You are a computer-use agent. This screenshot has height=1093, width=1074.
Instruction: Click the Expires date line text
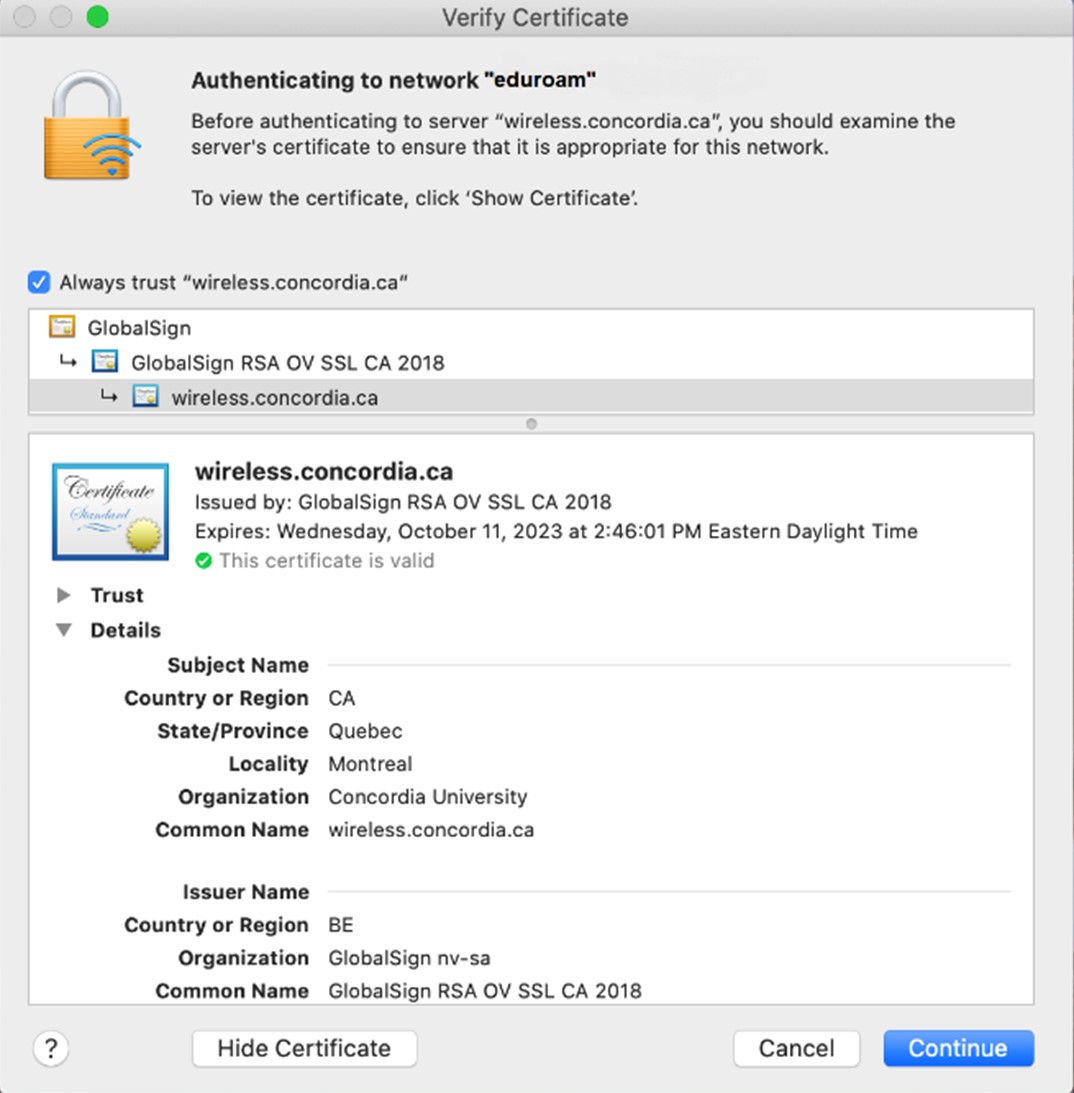coord(556,531)
